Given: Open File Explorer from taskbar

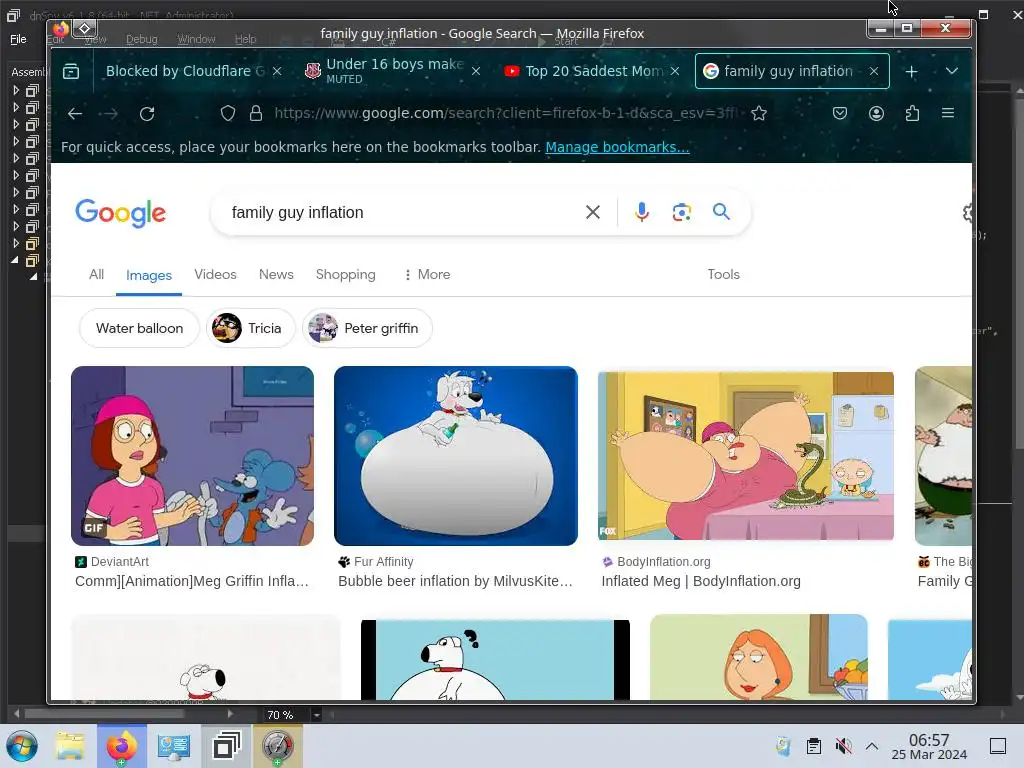Looking at the screenshot, I should 70,746.
